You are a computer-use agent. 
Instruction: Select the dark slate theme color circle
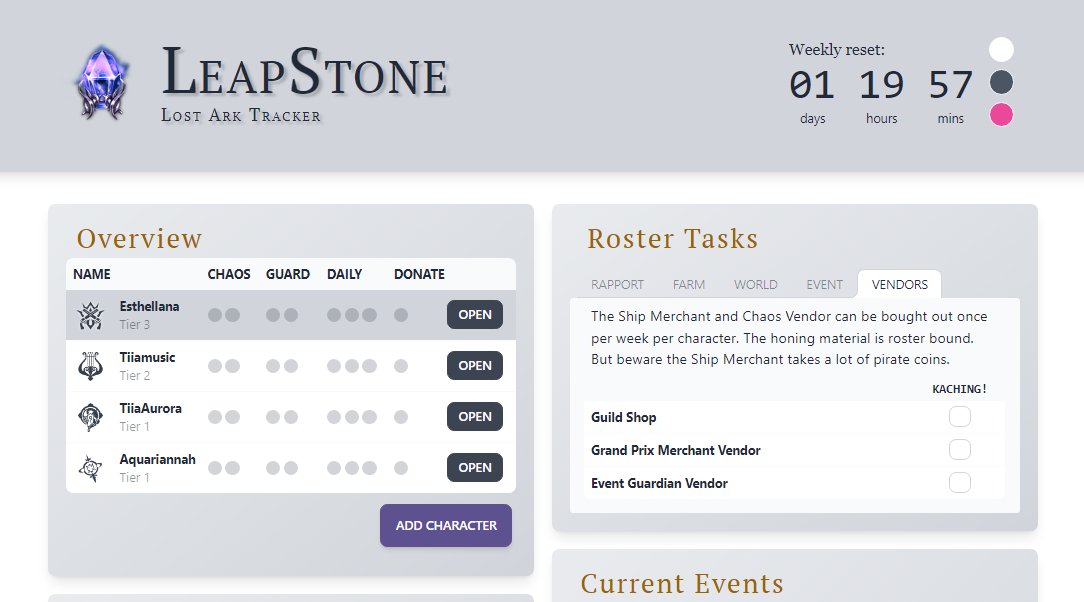(x=1001, y=82)
